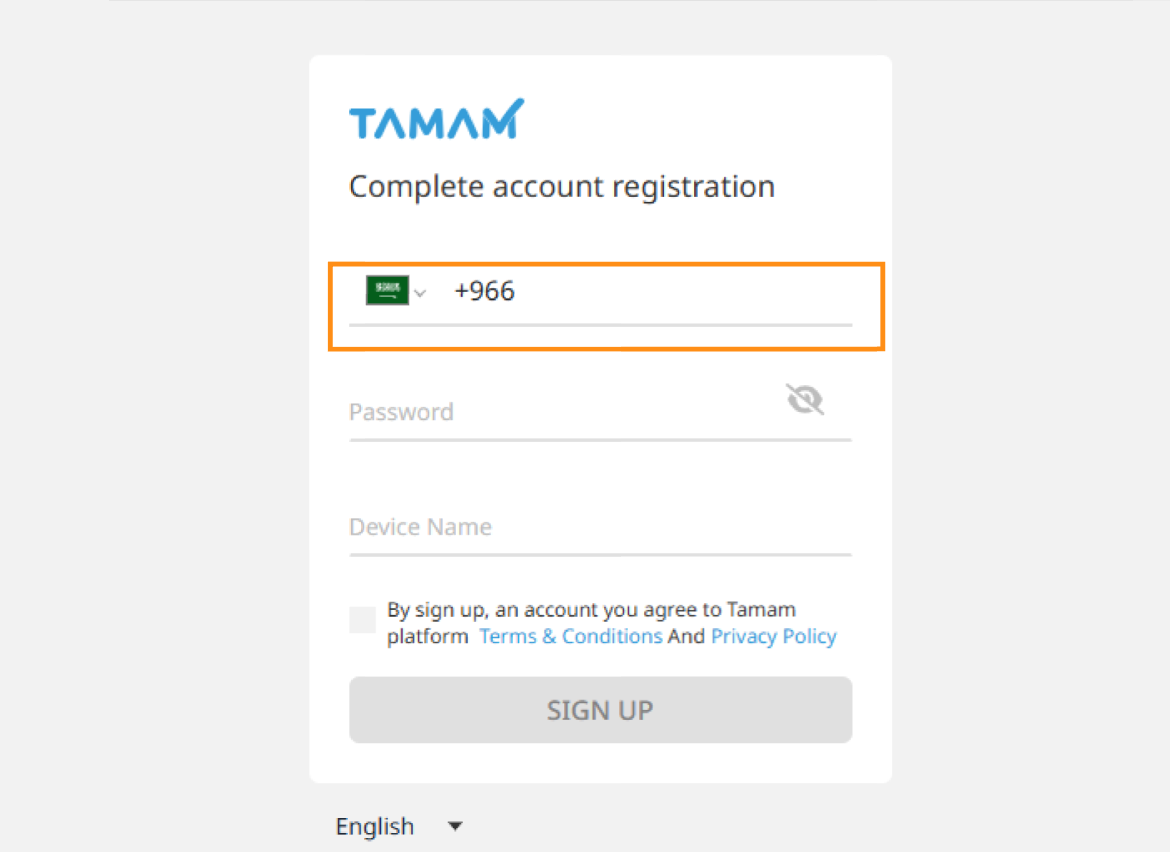Open the Privacy Policy link

point(774,636)
